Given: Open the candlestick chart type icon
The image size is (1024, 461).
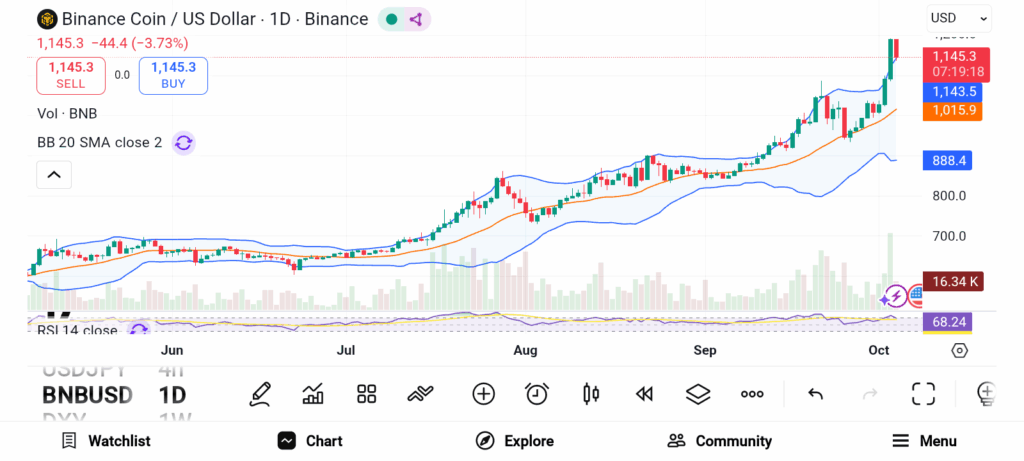Looking at the screenshot, I should [591, 394].
